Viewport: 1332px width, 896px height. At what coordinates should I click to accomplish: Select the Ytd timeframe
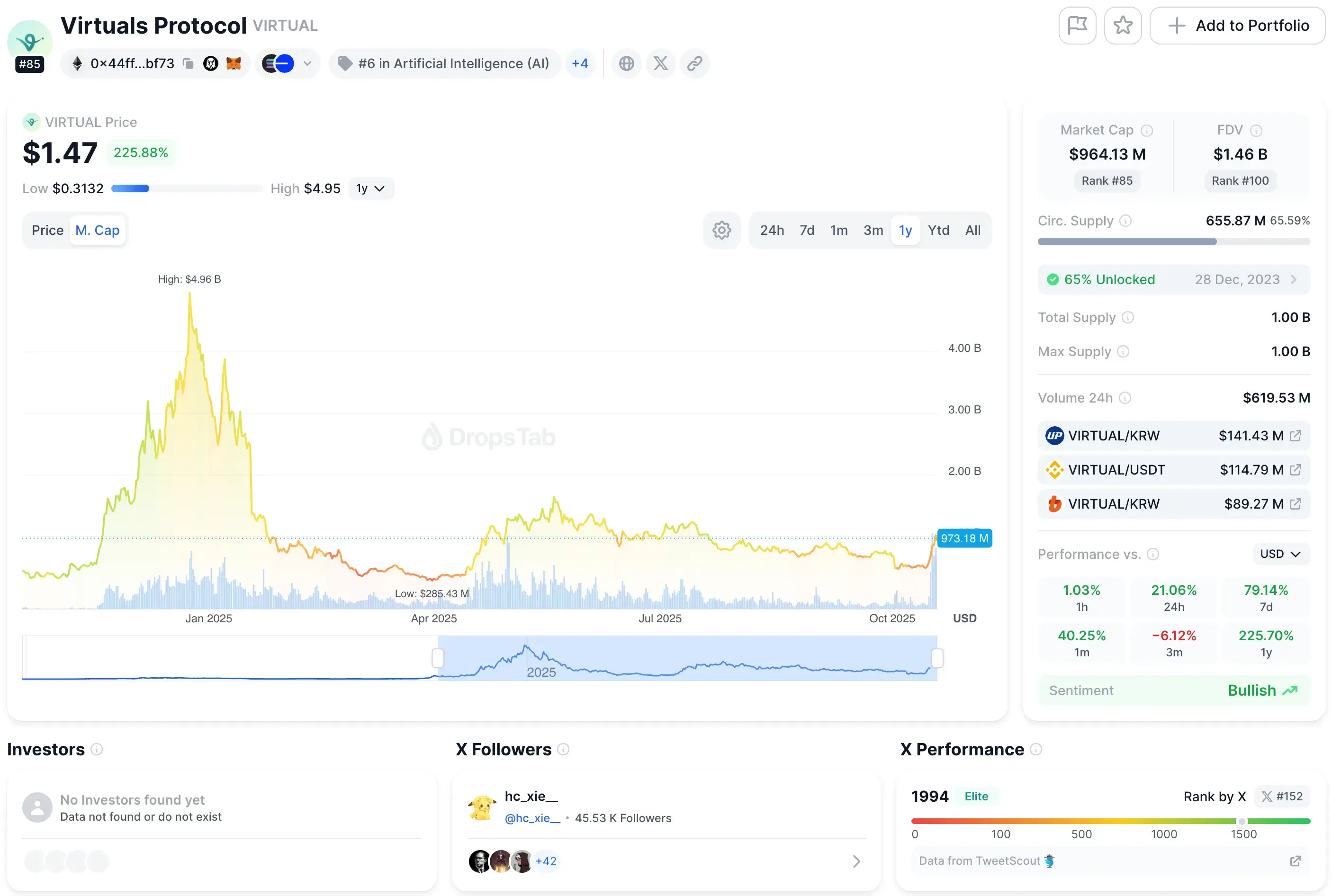(x=939, y=230)
